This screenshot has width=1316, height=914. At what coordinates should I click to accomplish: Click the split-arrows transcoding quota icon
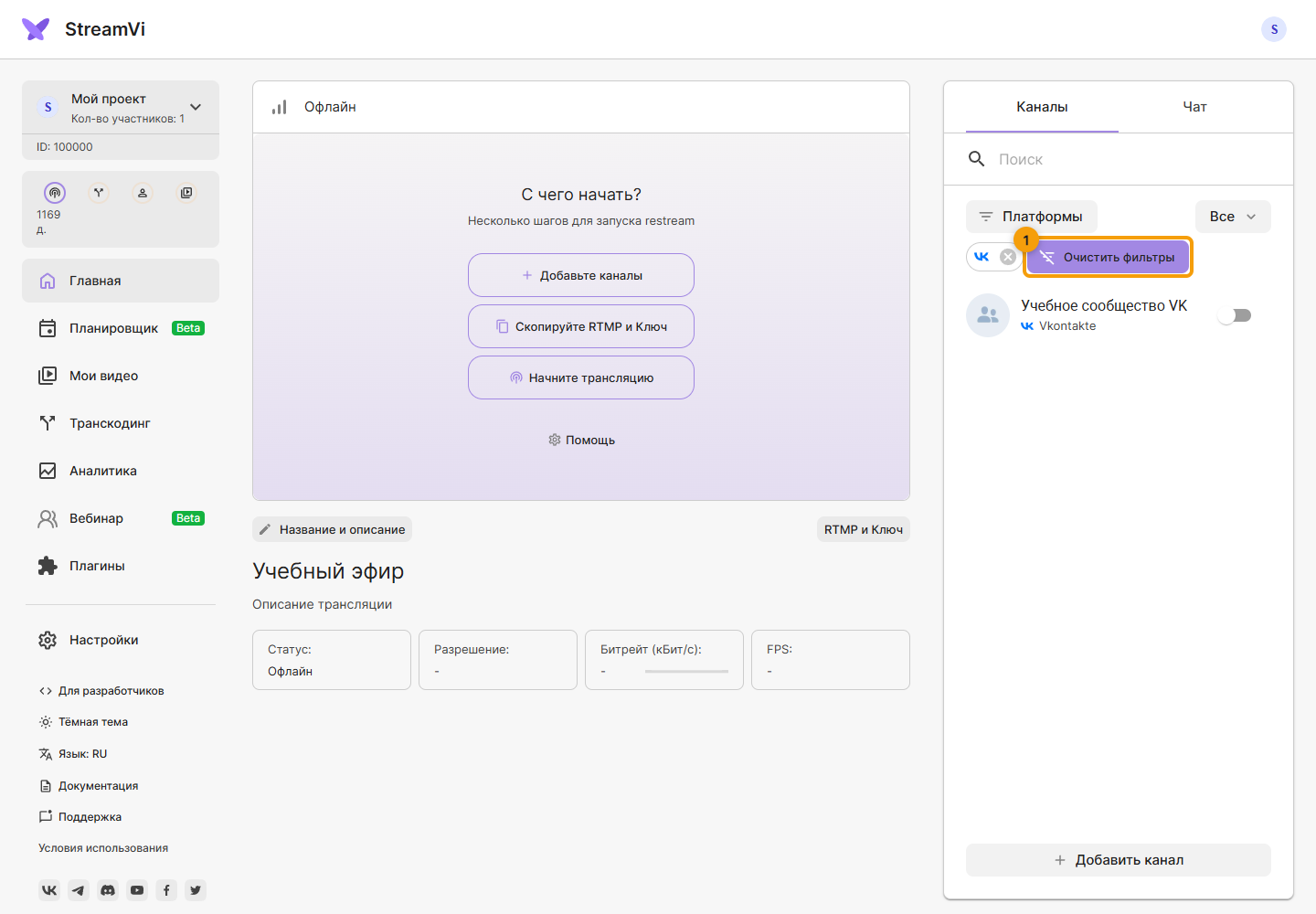tap(99, 193)
